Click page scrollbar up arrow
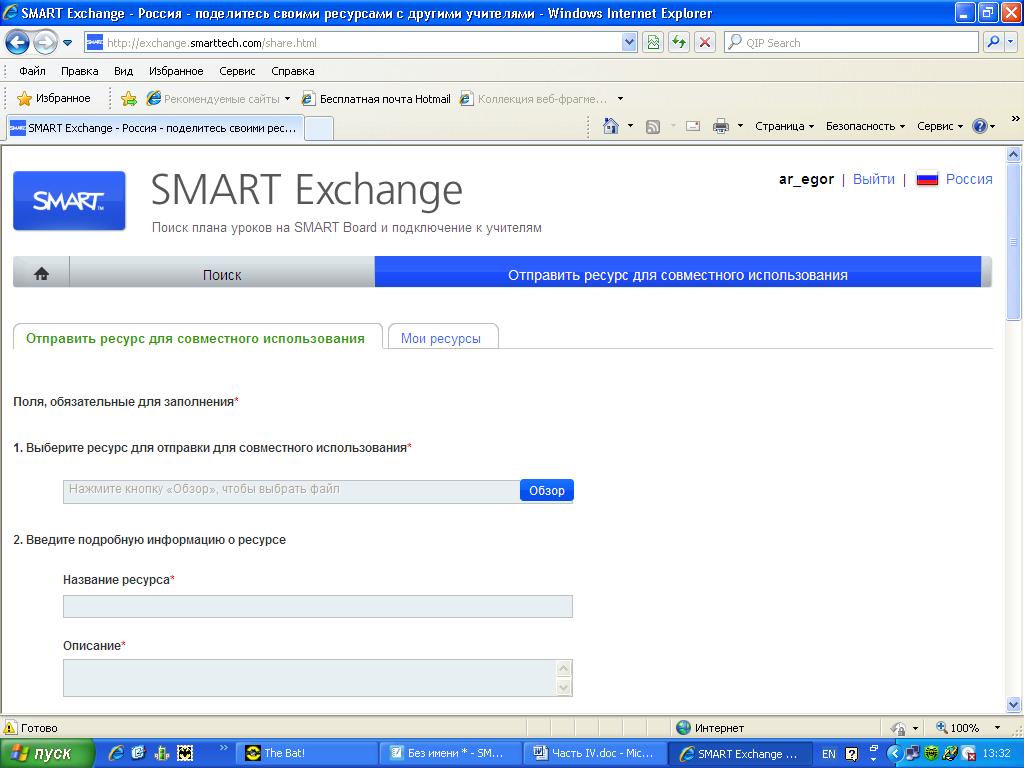 (1014, 154)
